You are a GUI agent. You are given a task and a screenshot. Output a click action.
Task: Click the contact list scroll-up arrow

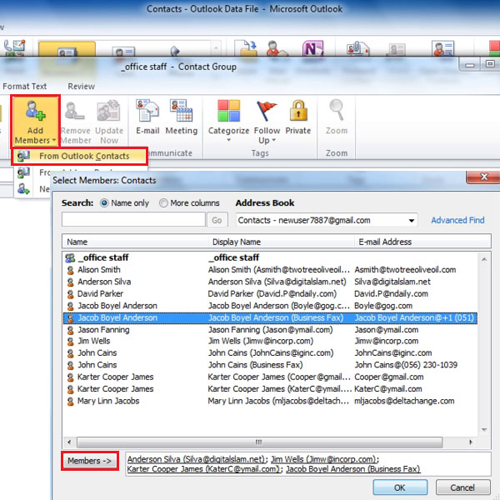(x=484, y=259)
